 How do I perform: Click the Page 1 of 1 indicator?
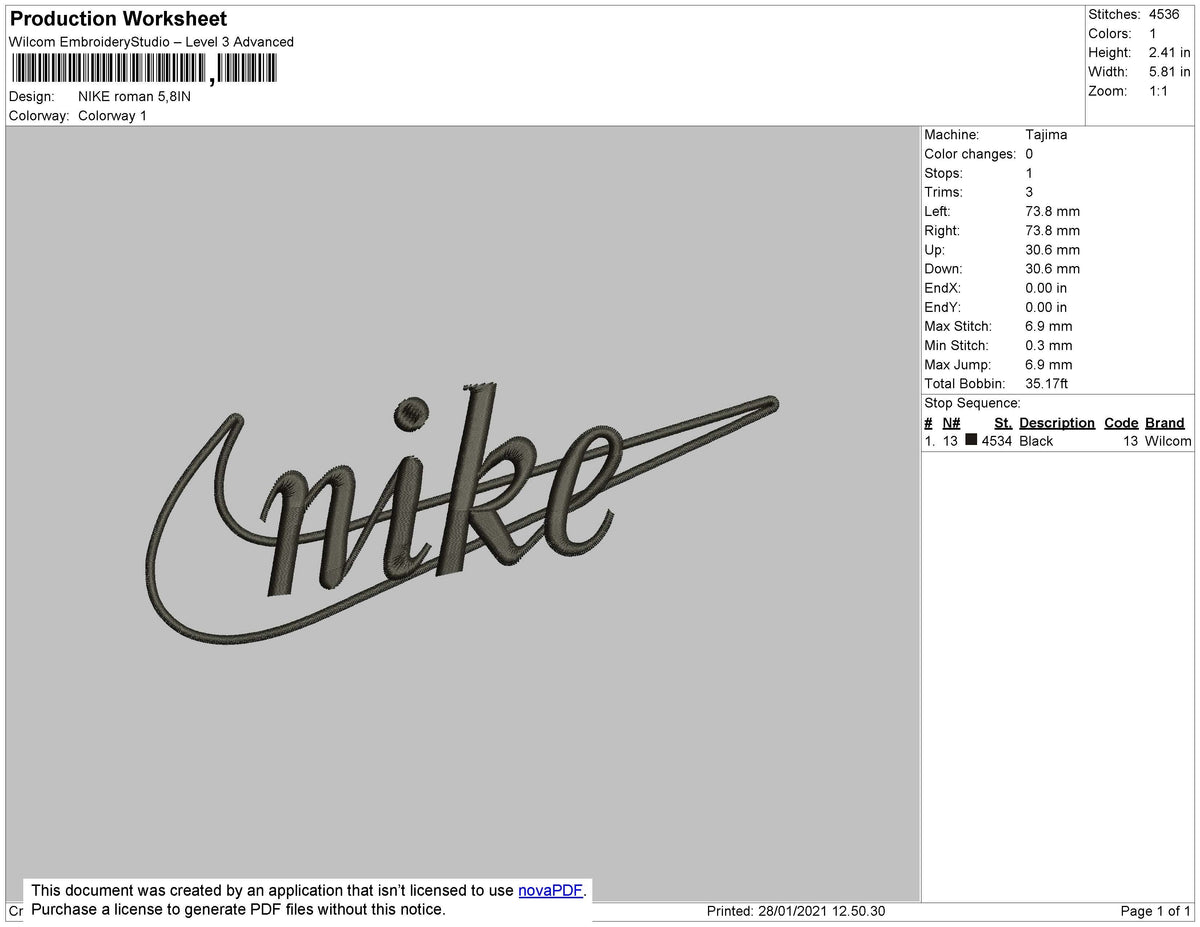coord(1152,911)
